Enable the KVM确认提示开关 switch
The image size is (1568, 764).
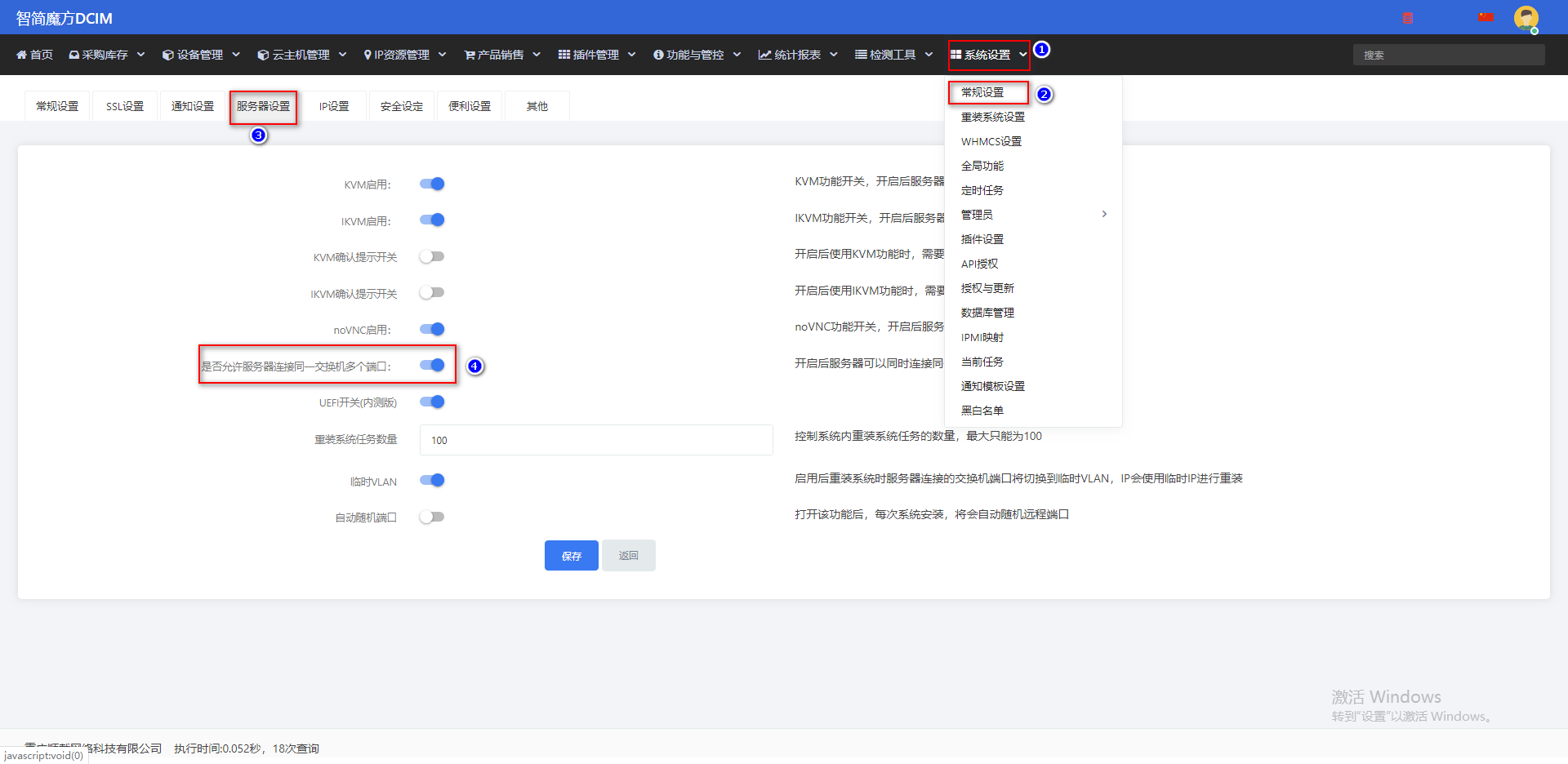click(x=432, y=256)
